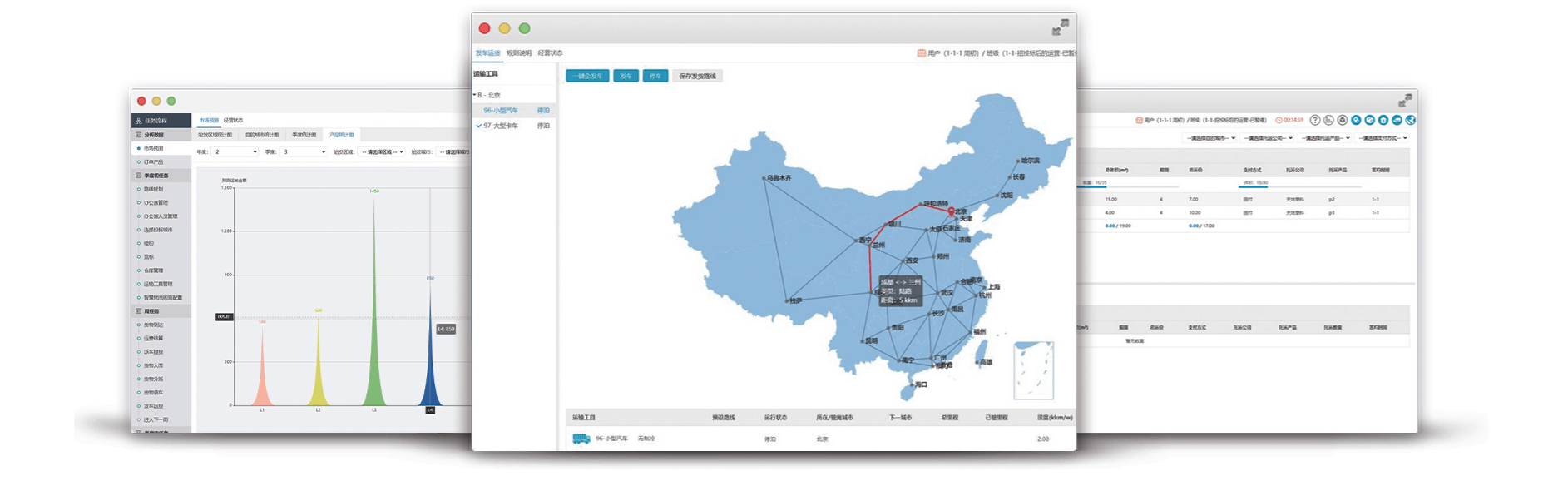The height and width of the screenshot is (501, 1568).
Task: Click the home icon in right toolbar
Action: 1383,120
